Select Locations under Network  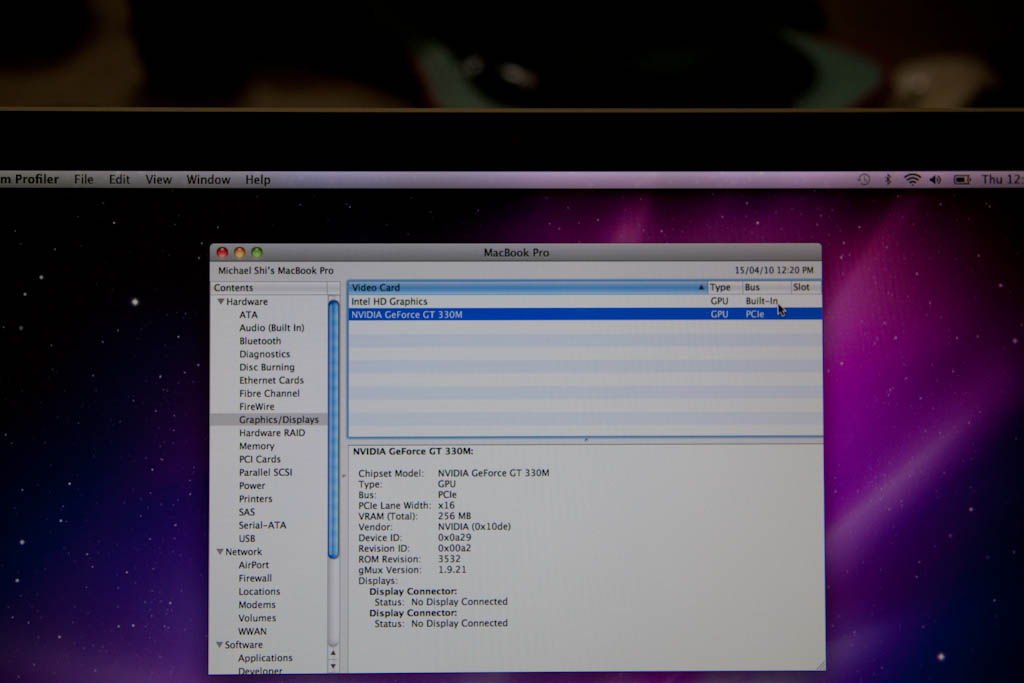pyautogui.click(x=259, y=592)
